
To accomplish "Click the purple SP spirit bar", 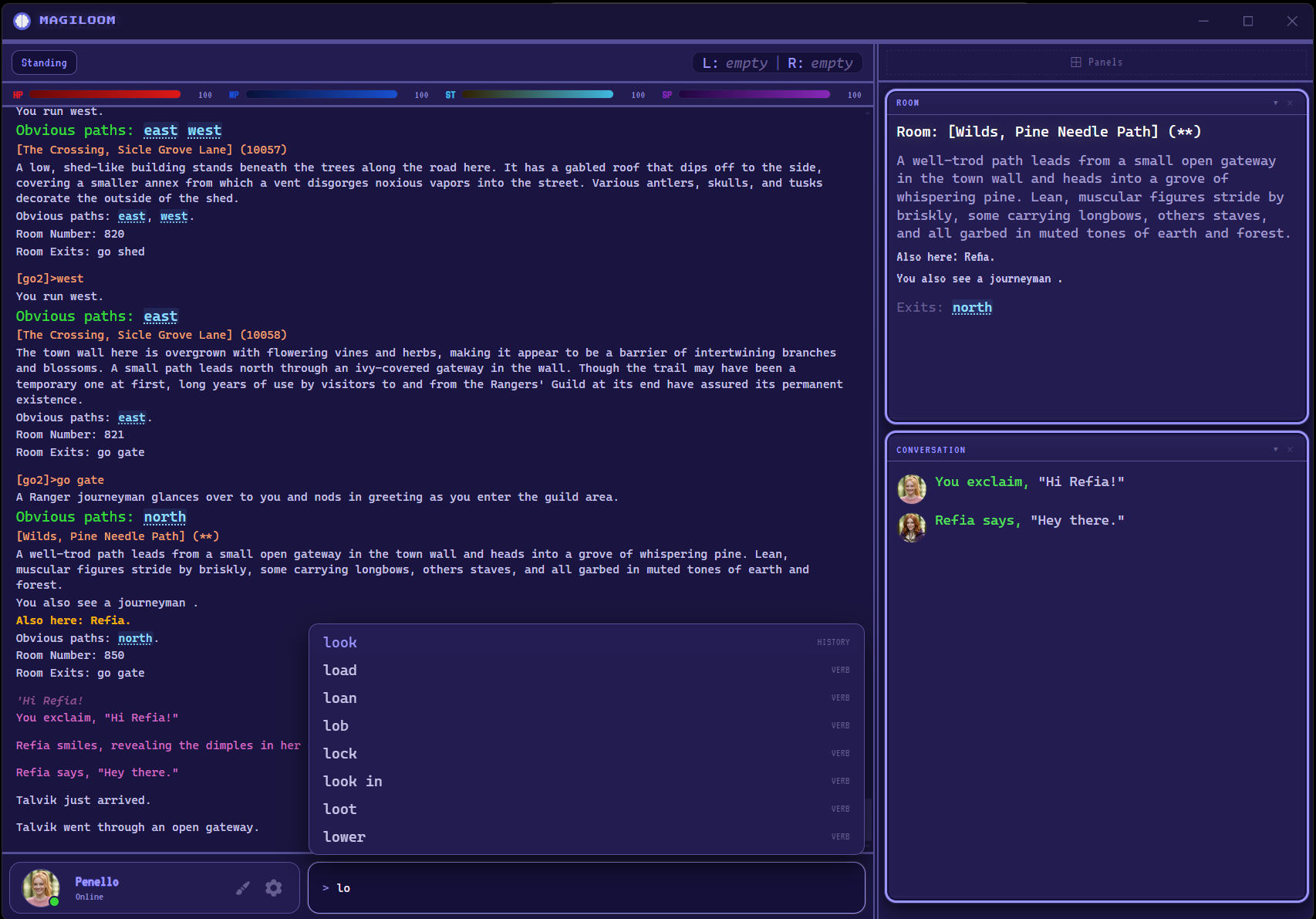I will [754, 95].
